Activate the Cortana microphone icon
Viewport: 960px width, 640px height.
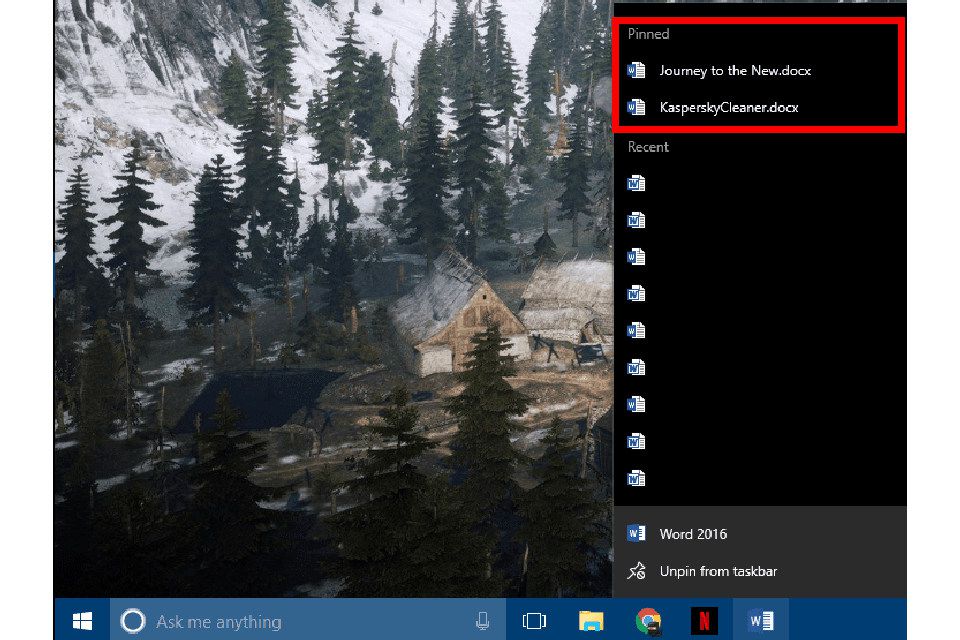482,621
